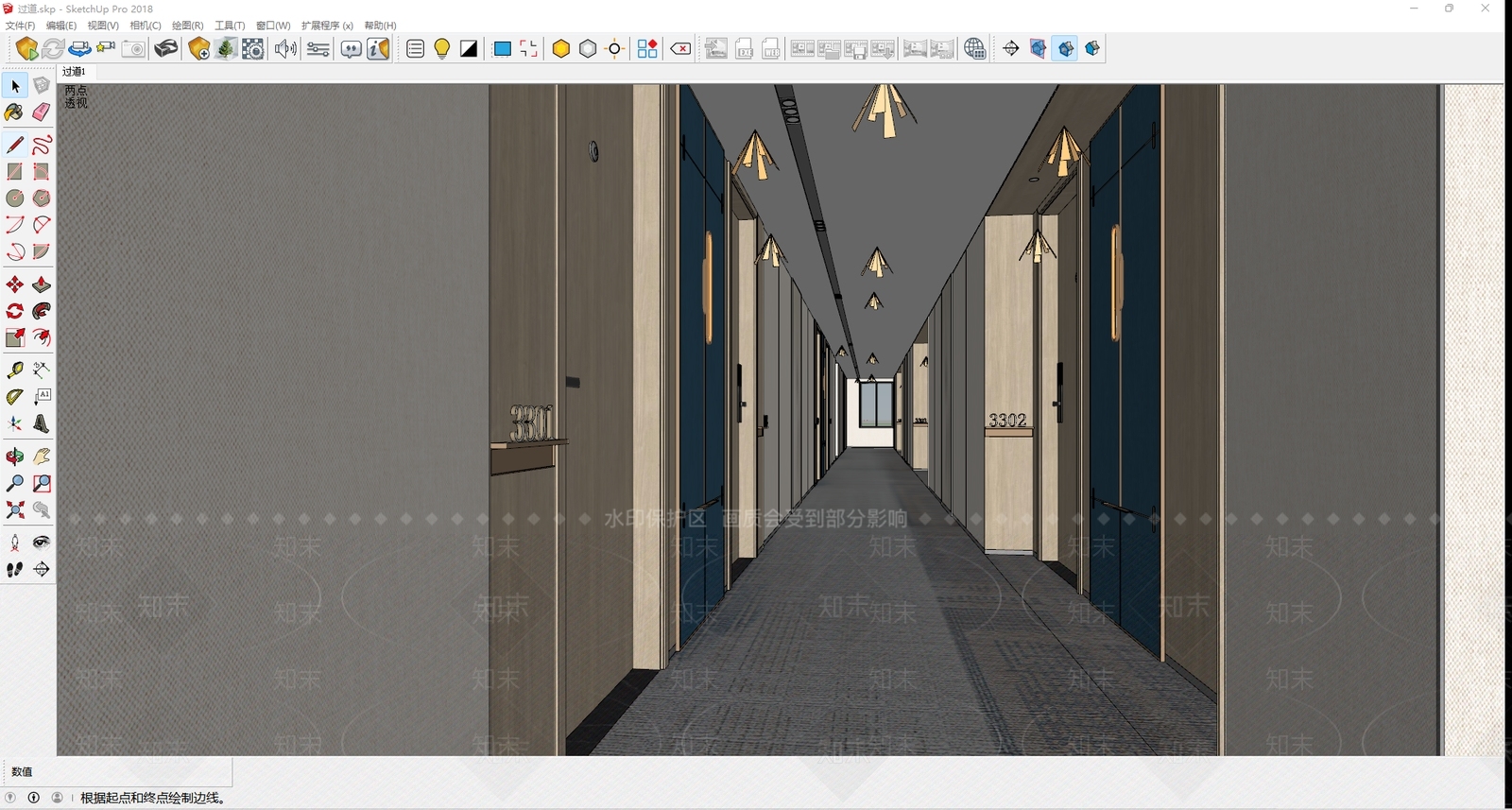Open the 文件(F) menu
Image resolution: width=1512 pixels, height=810 pixels.
pyautogui.click(x=21, y=26)
